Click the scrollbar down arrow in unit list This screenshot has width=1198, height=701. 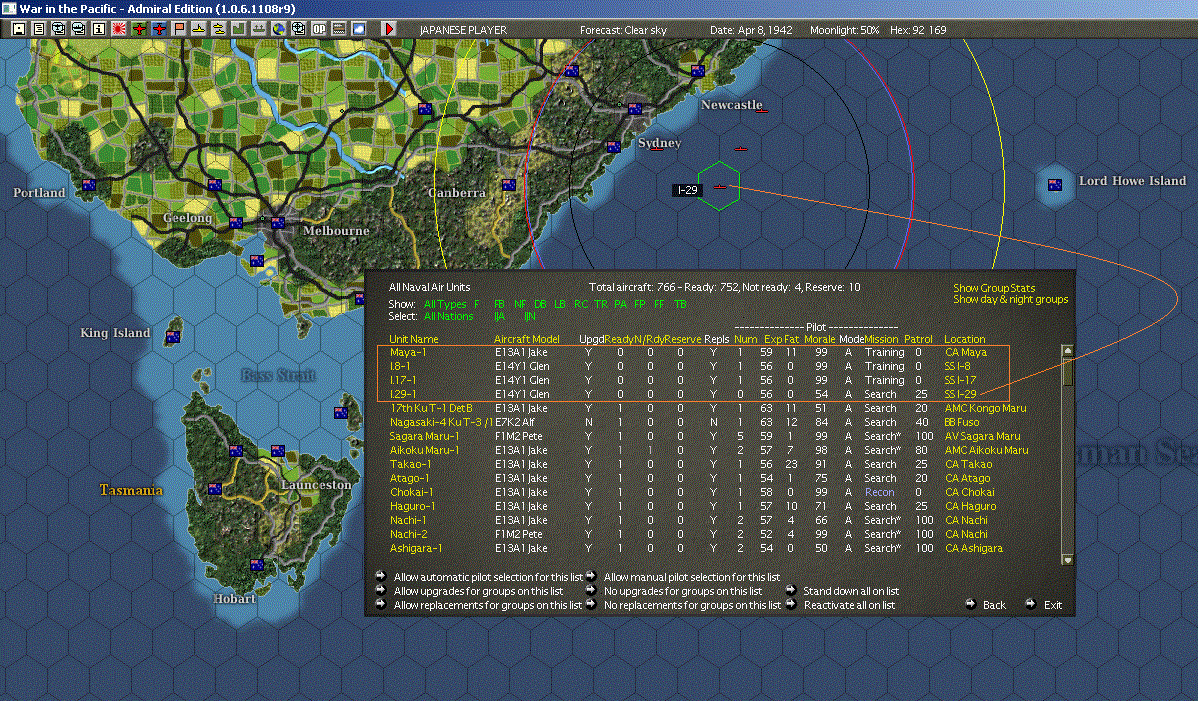pos(1067,560)
